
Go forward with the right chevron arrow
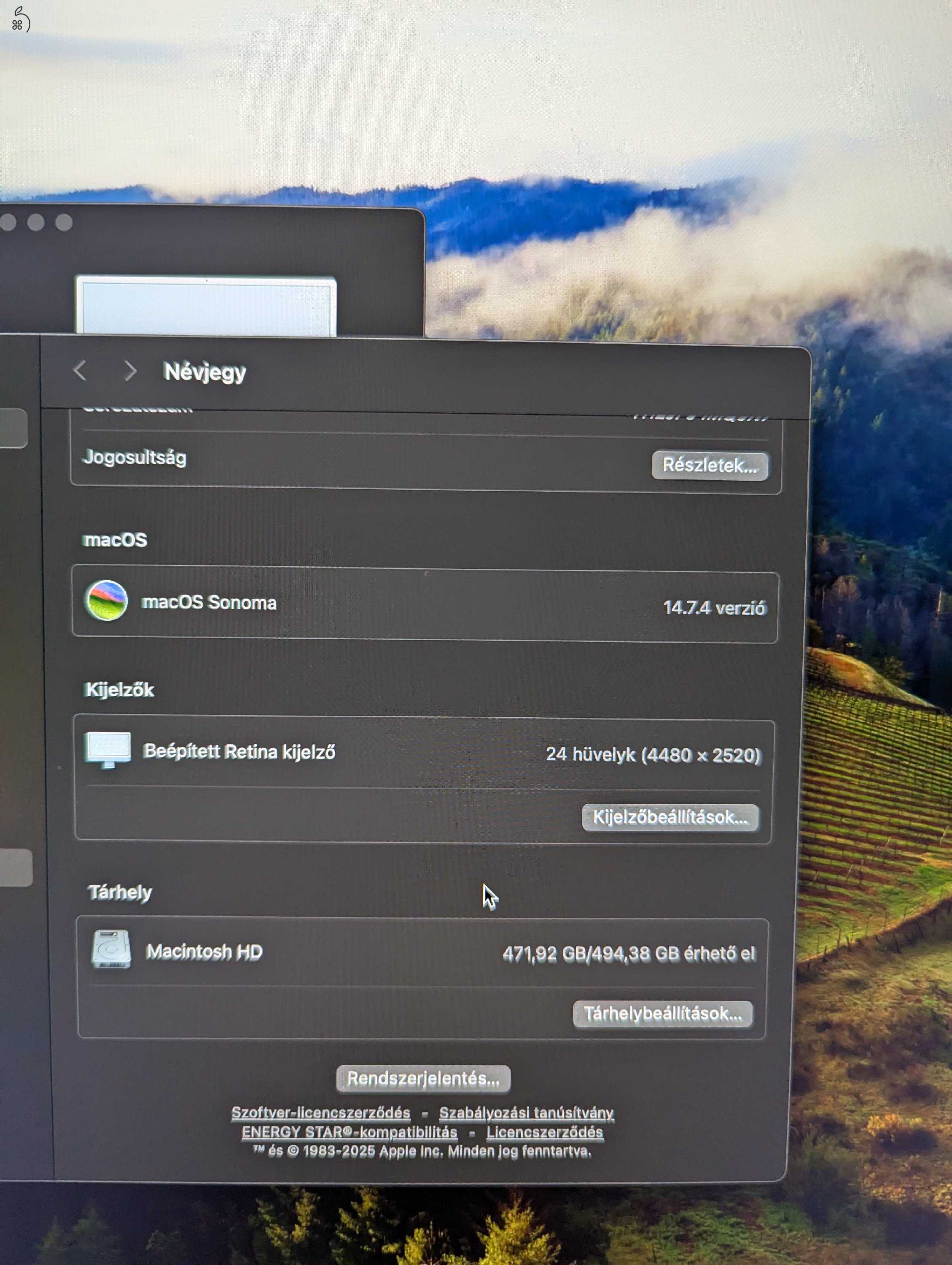tap(130, 371)
